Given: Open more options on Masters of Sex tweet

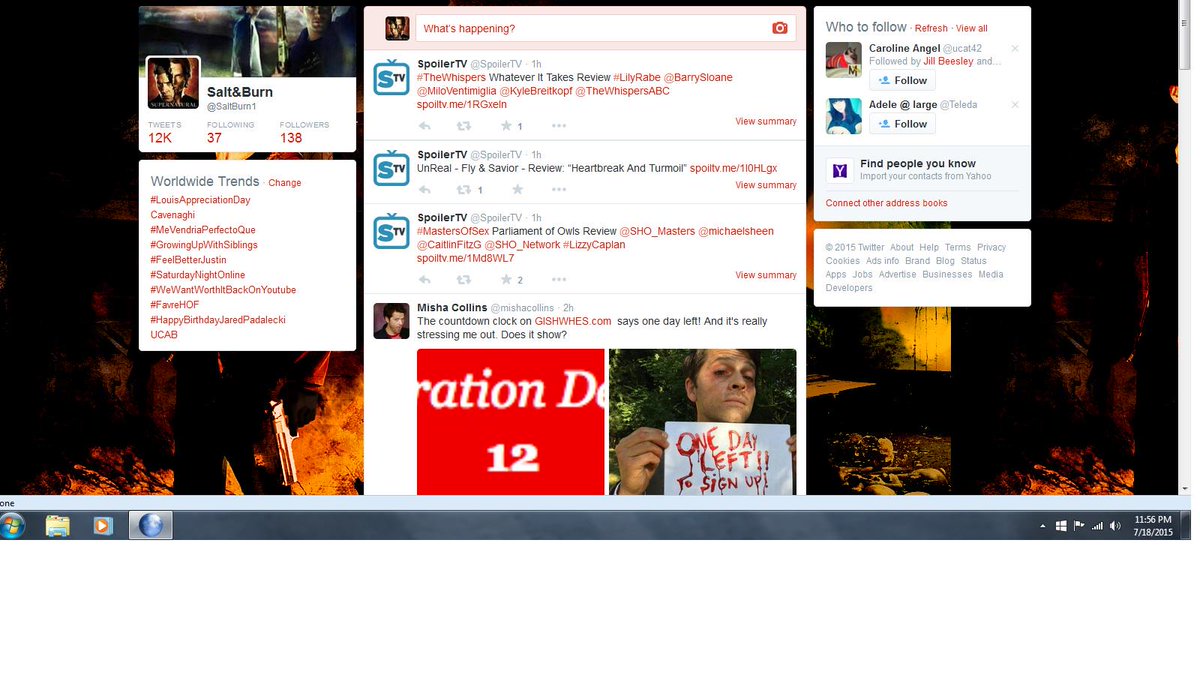Looking at the screenshot, I should [x=559, y=280].
